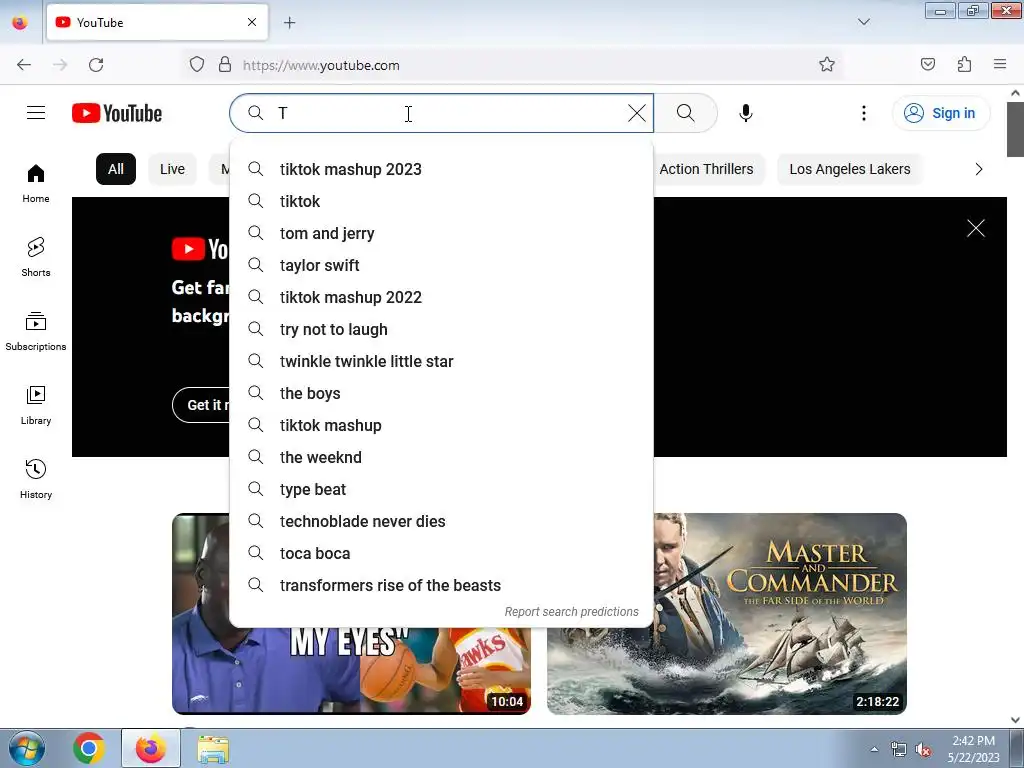Launch Chrome from the taskbar

click(x=89, y=748)
